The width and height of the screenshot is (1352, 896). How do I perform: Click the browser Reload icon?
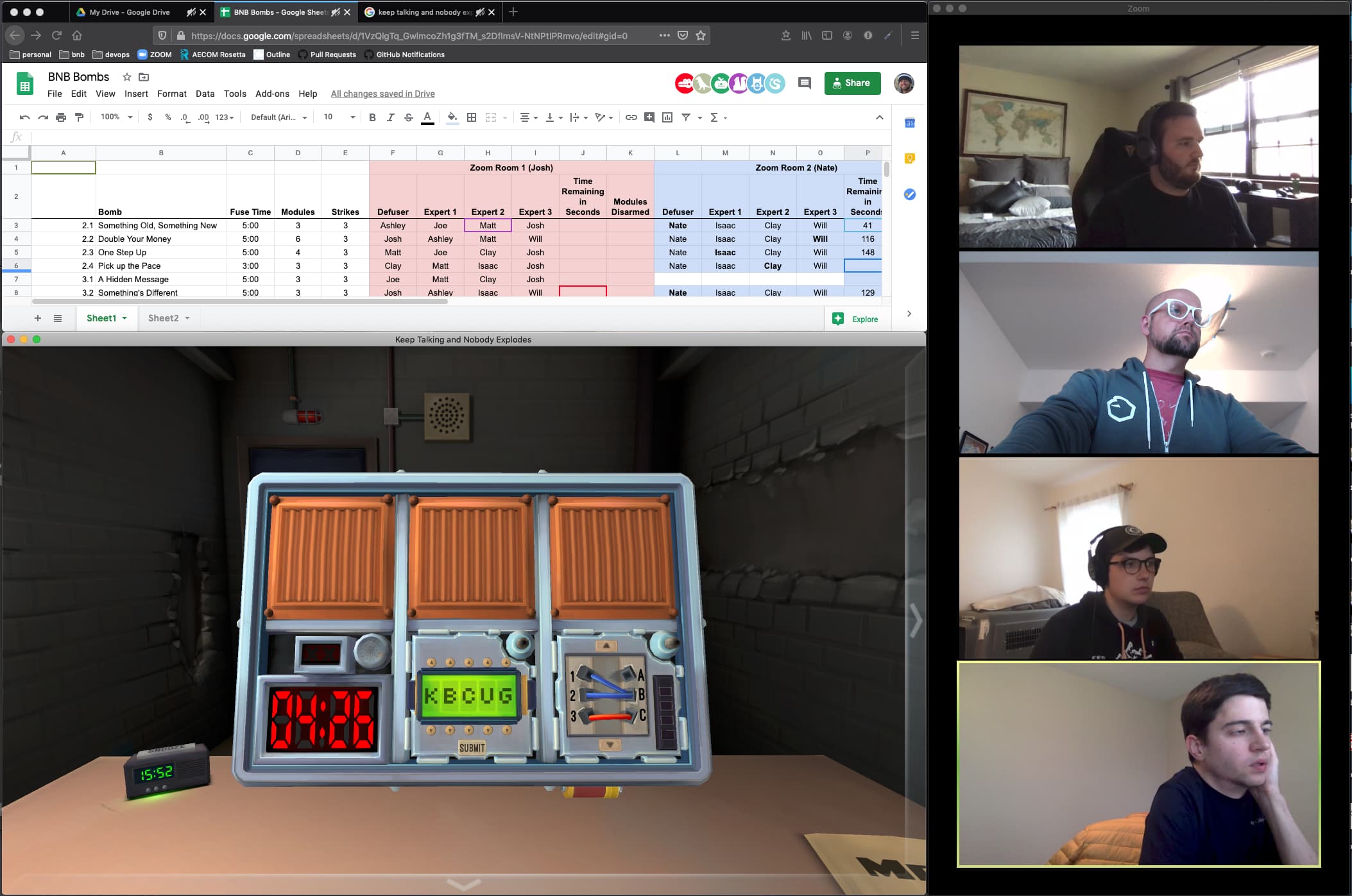56,35
